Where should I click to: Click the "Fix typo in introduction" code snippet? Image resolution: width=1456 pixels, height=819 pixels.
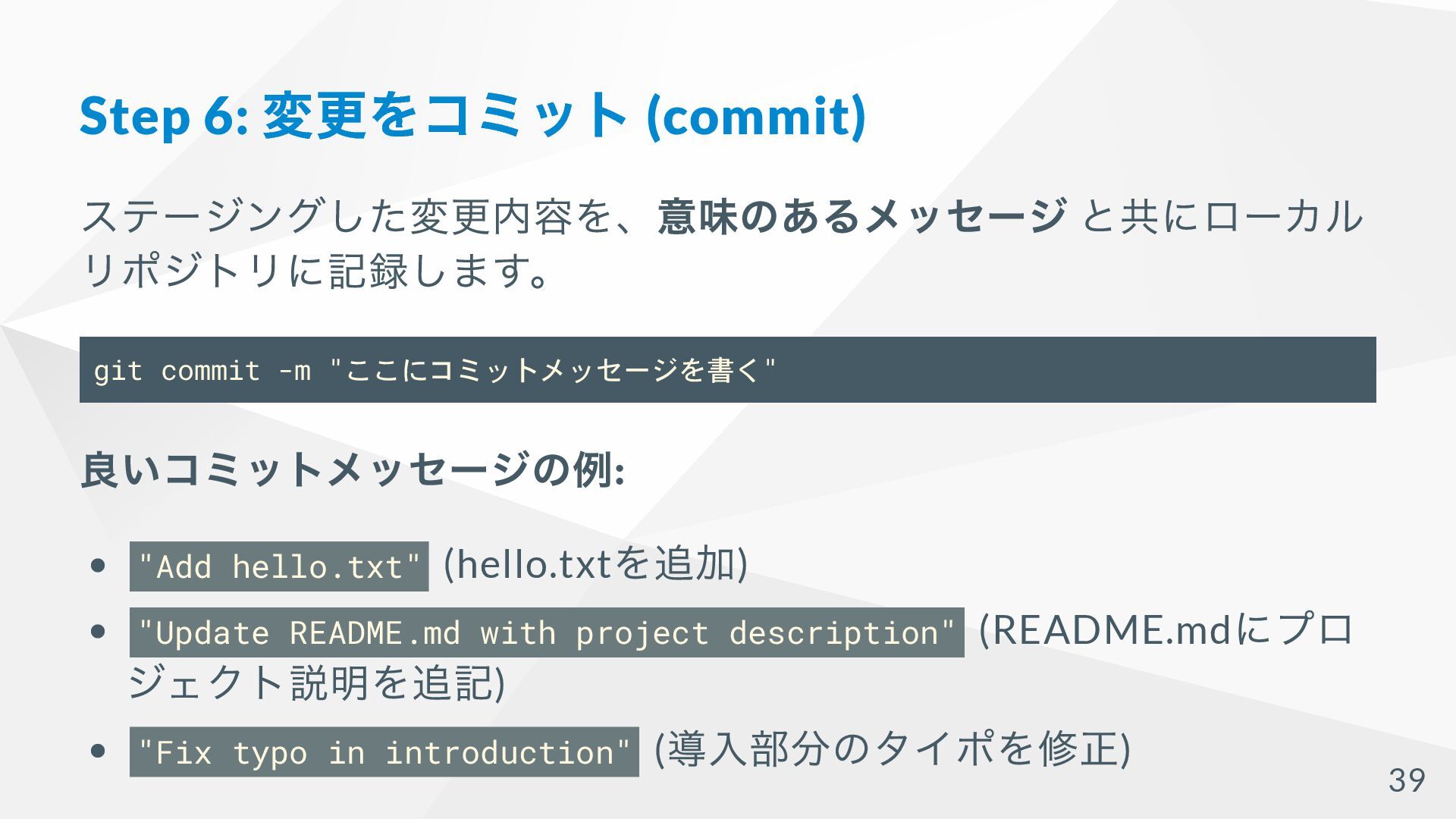click(x=384, y=752)
